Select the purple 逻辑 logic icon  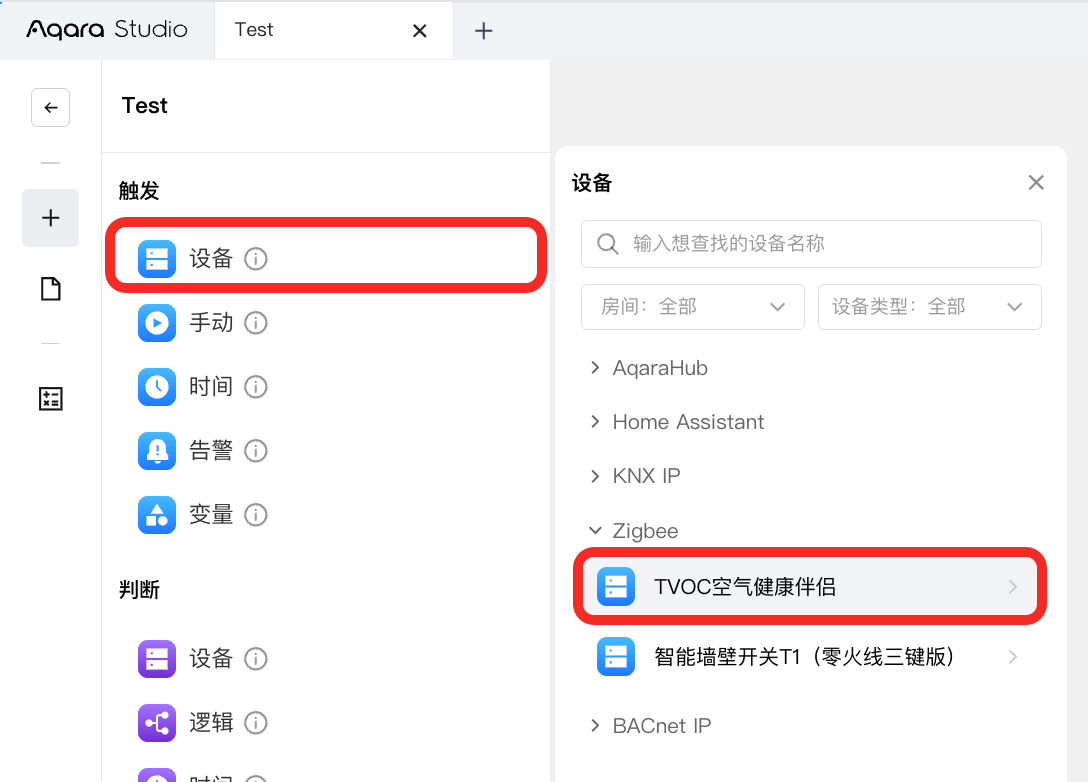coord(157,723)
